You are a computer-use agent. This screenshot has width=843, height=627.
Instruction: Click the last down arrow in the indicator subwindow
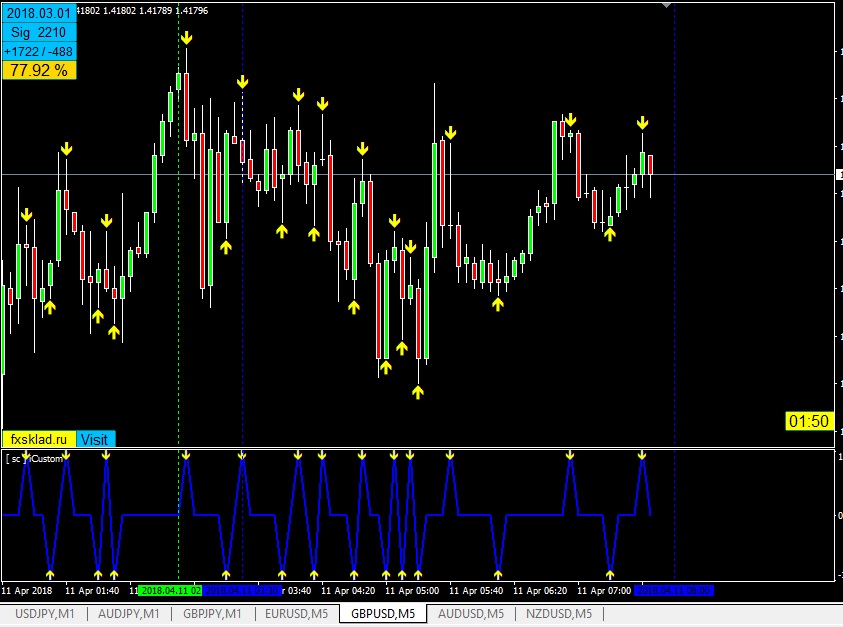click(642, 455)
